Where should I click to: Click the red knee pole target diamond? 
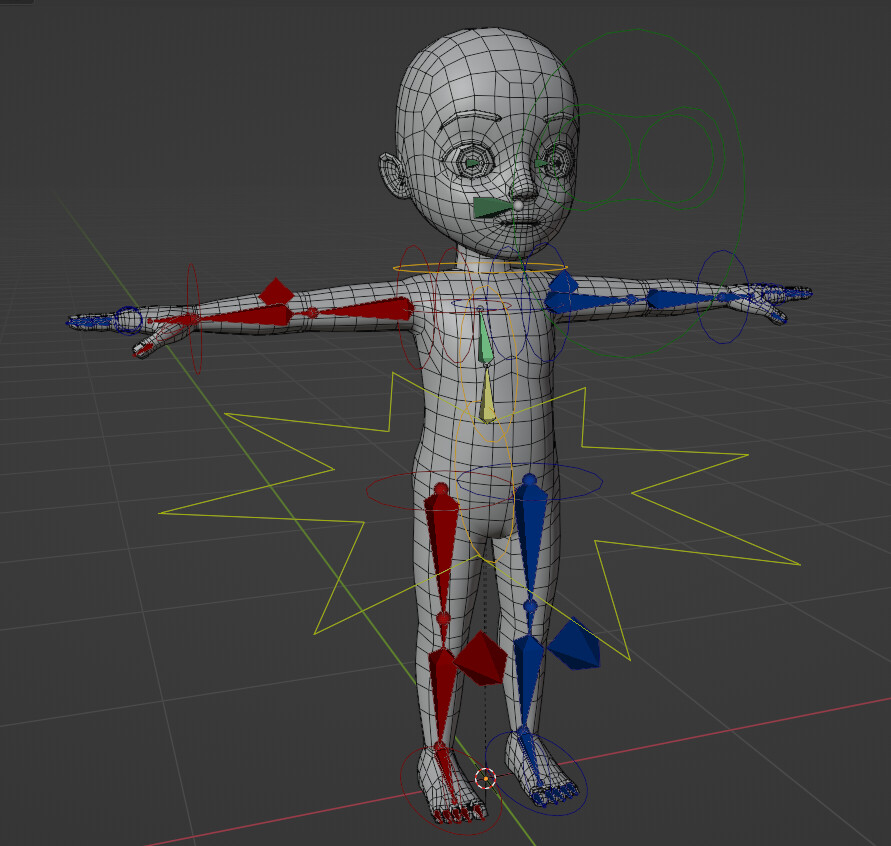click(x=478, y=655)
